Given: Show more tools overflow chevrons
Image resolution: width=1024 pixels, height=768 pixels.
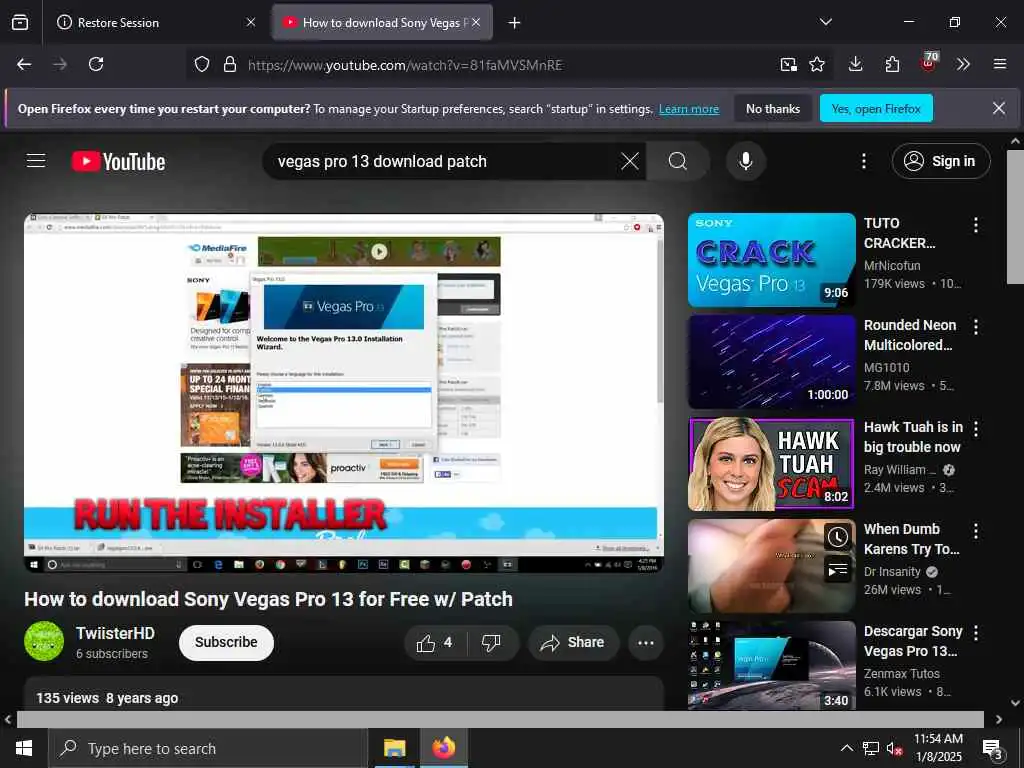Looking at the screenshot, I should [963, 64].
